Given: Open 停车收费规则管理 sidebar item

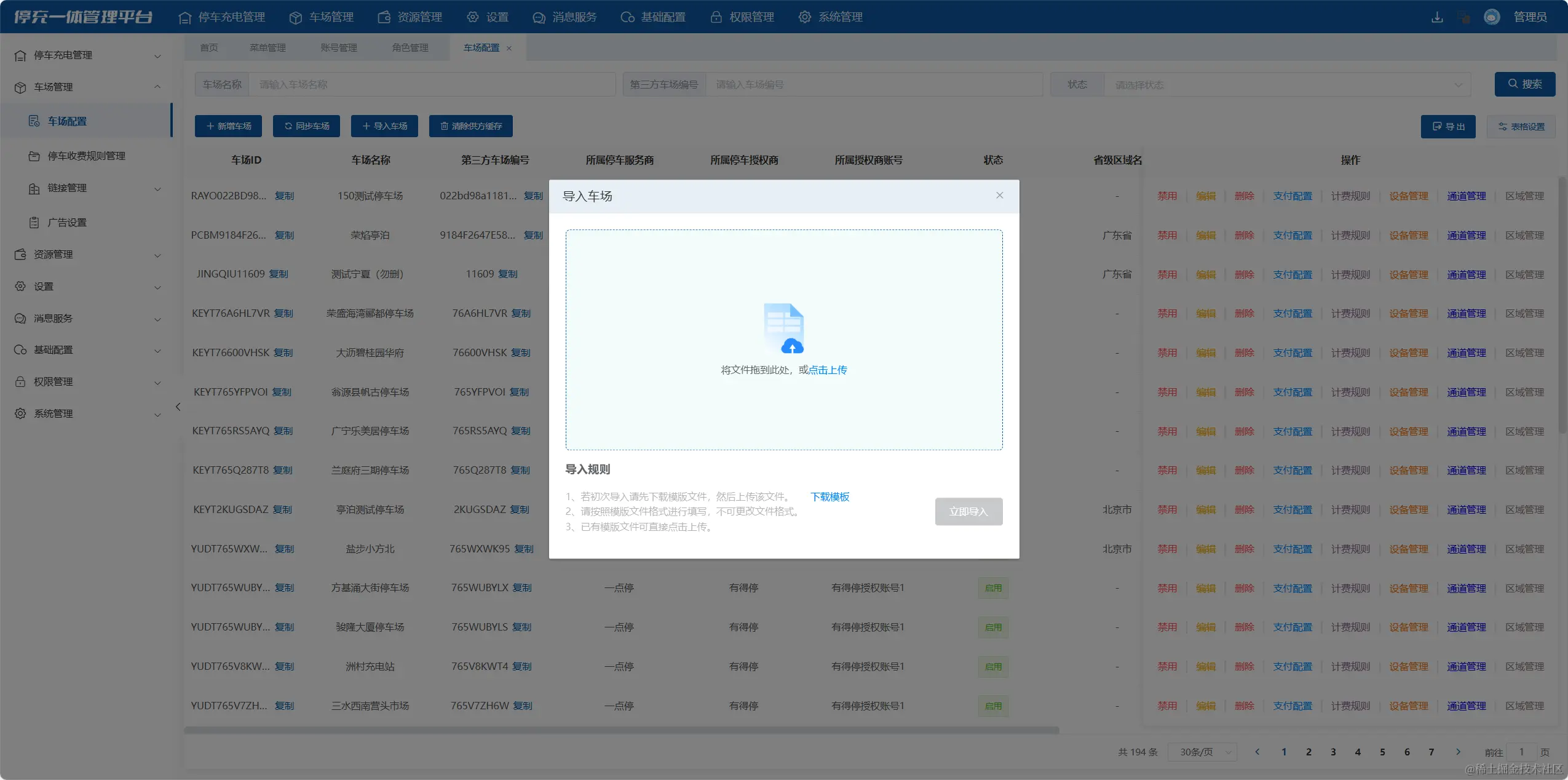Looking at the screenshot, I should pos(86,156).
